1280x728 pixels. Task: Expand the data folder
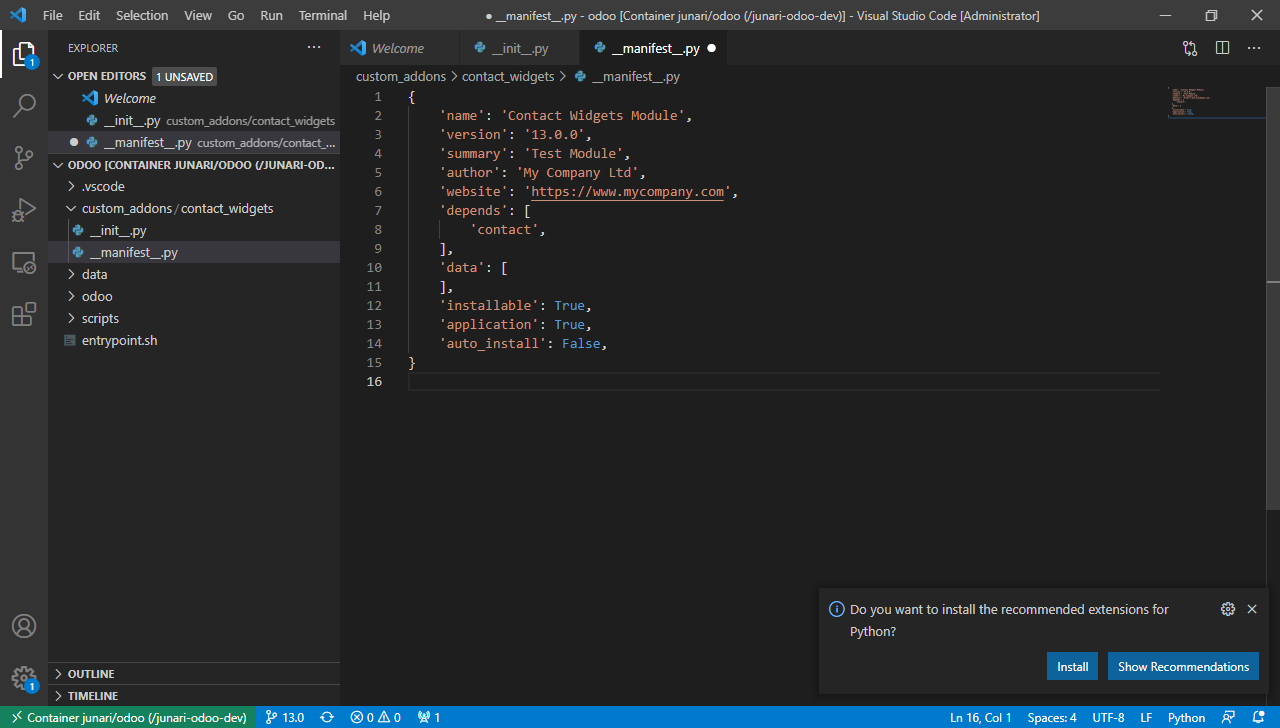(x=94, y=274)
